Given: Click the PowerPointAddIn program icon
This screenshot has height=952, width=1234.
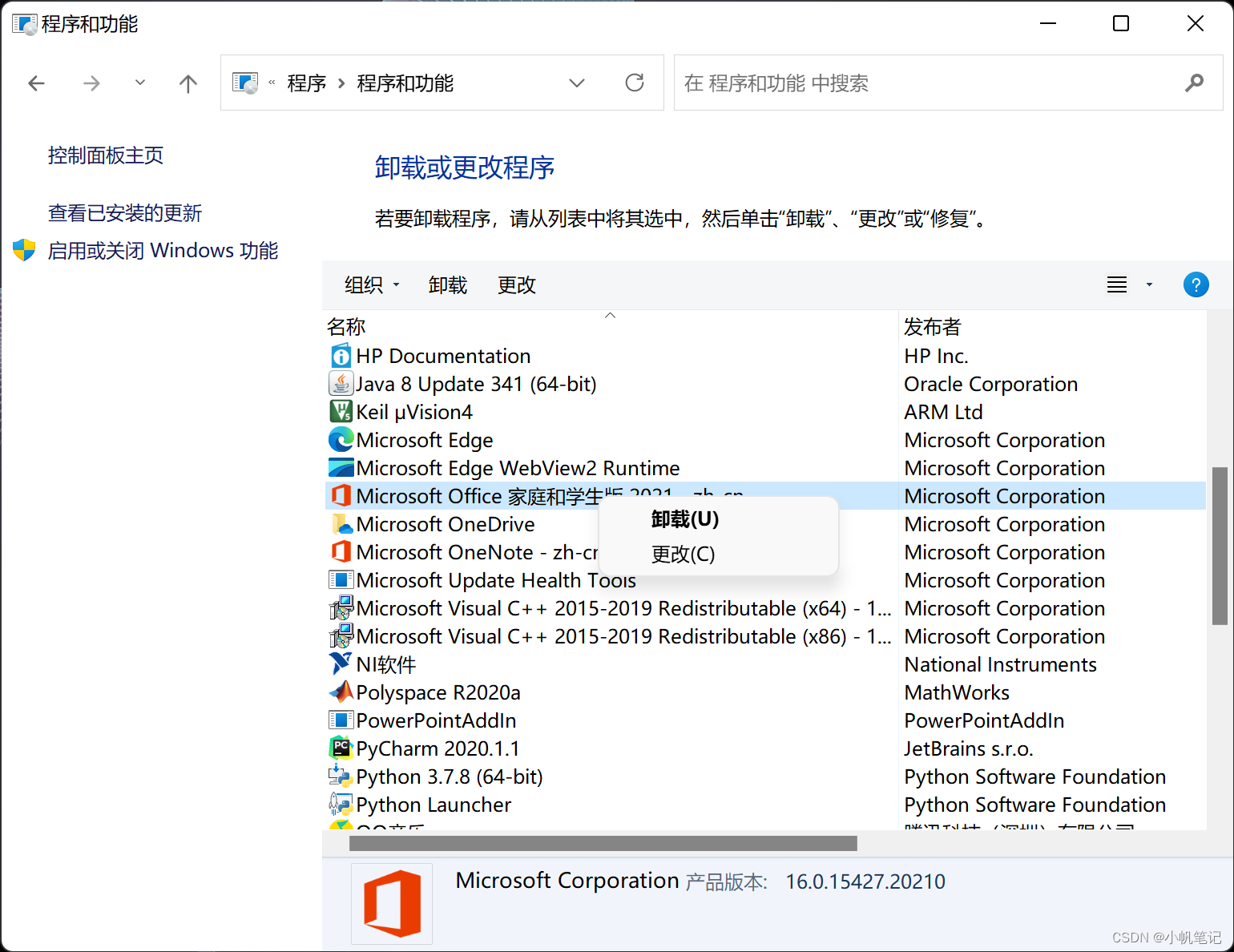Looking at the screenshot, I should [341, 720].
